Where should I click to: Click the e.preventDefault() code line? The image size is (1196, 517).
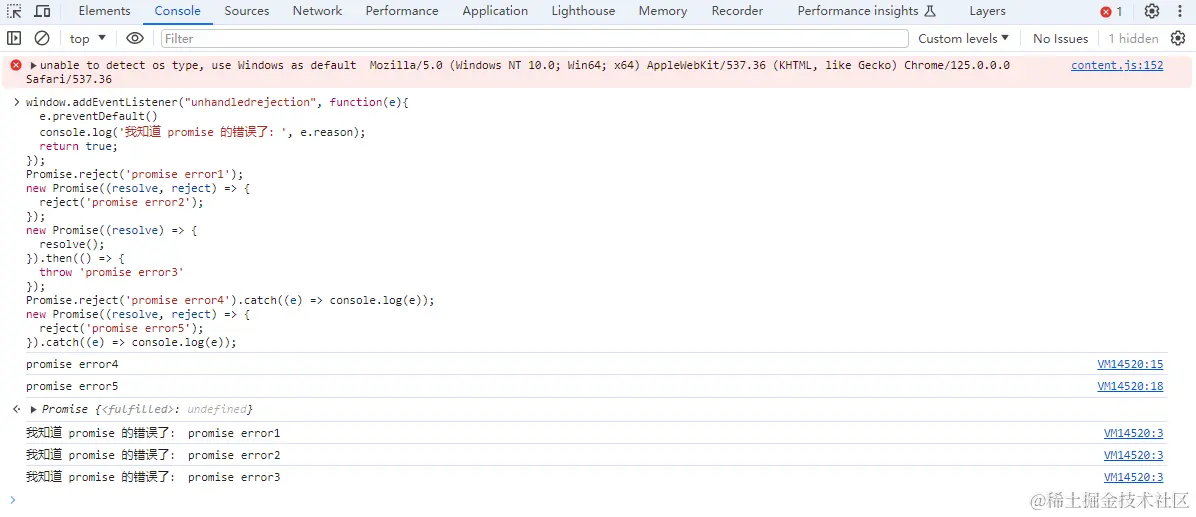(98, 117)
